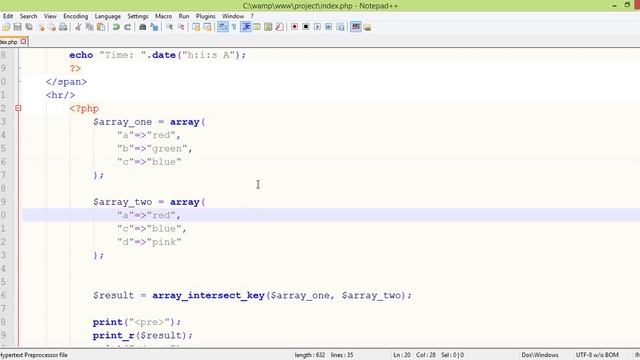The width and height of the screenshot is (640, 360).
Task: Open the Settings menu
Action: coord(138,16)
